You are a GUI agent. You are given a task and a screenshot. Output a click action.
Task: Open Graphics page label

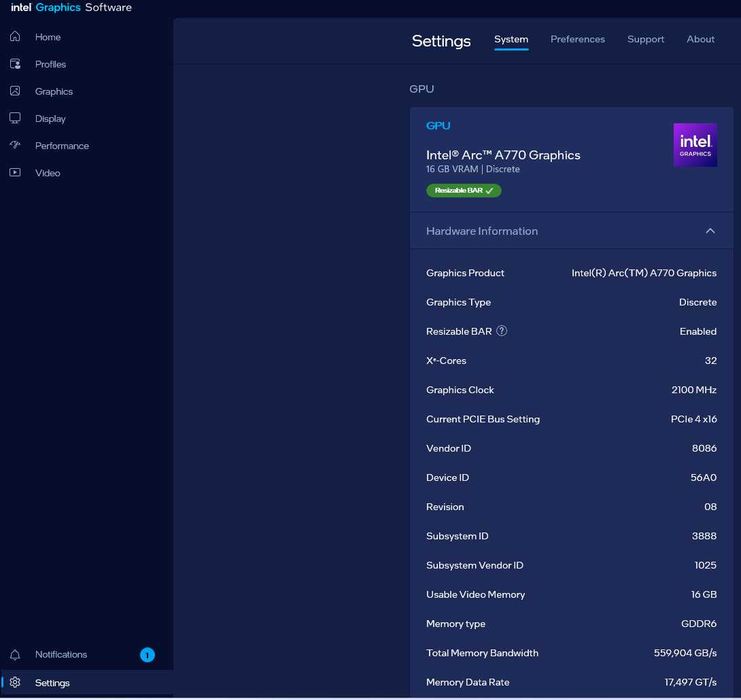click(x=54, y=92)
